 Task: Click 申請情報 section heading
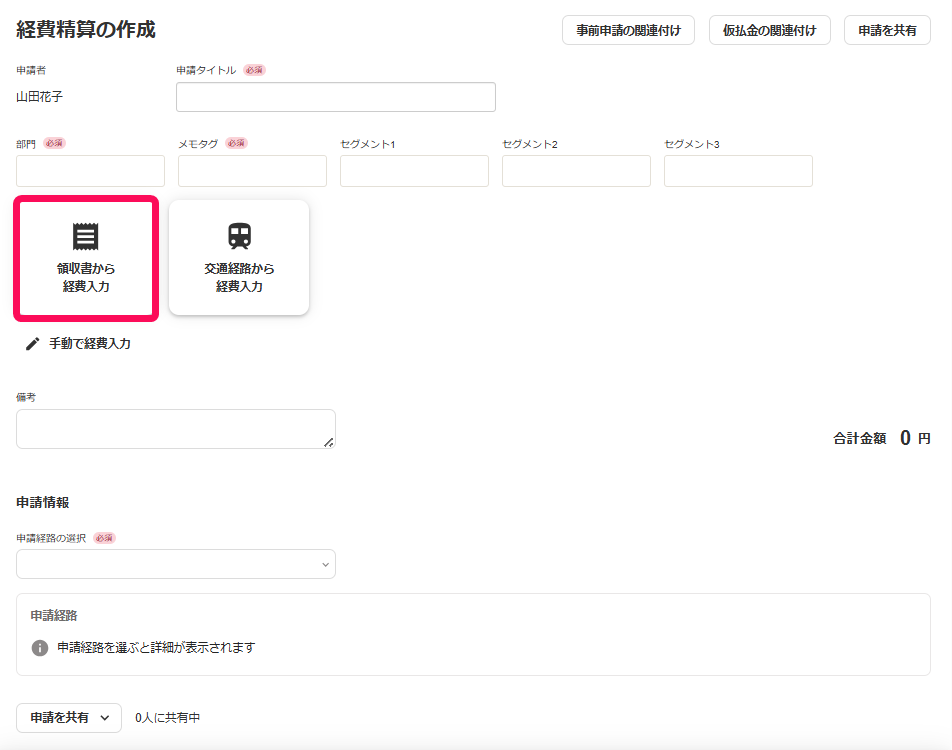point(42,503)
